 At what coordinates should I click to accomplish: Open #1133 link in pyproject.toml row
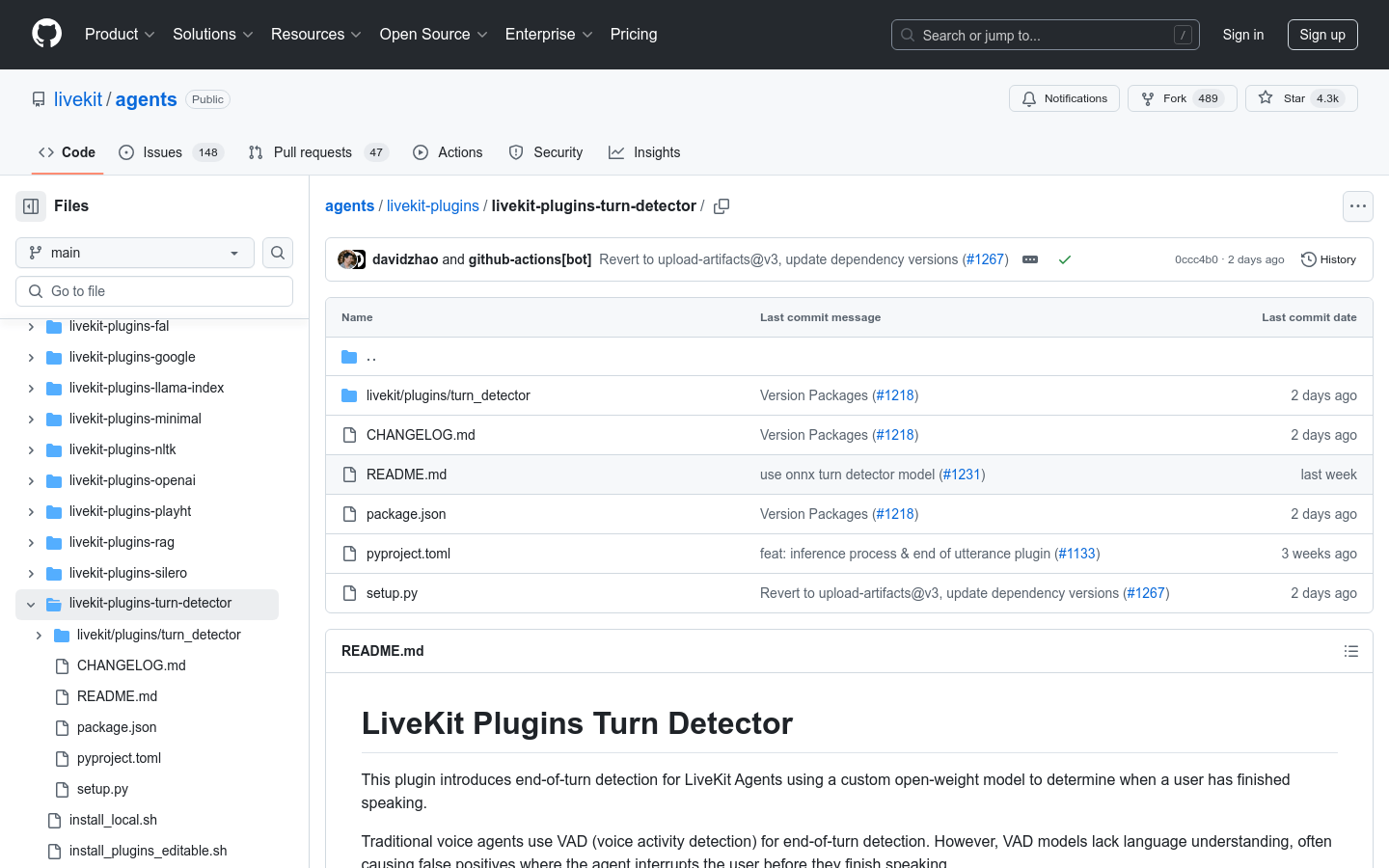tap(1076, 554)
